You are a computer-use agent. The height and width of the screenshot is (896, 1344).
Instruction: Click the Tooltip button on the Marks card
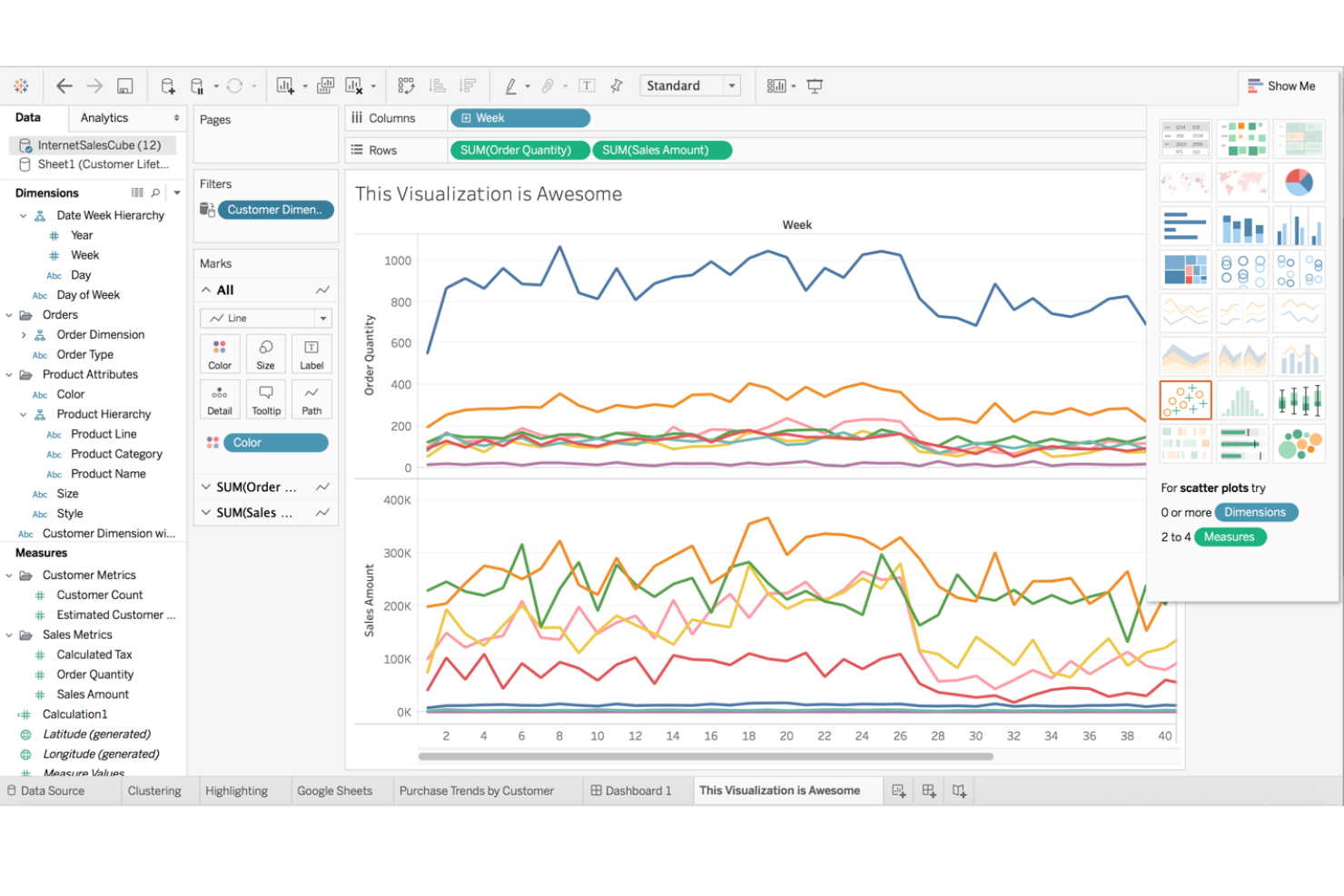[265, 399]
